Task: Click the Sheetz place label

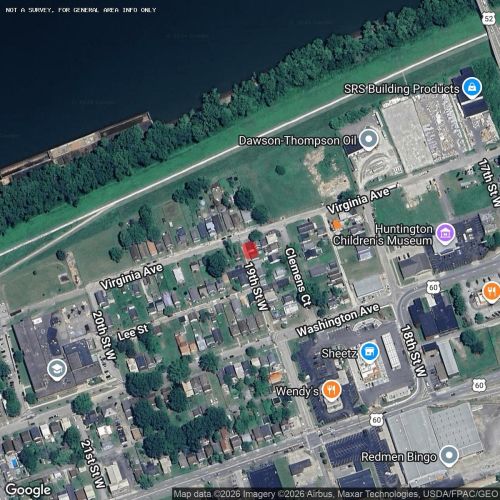Action: [x=339, y=353]
